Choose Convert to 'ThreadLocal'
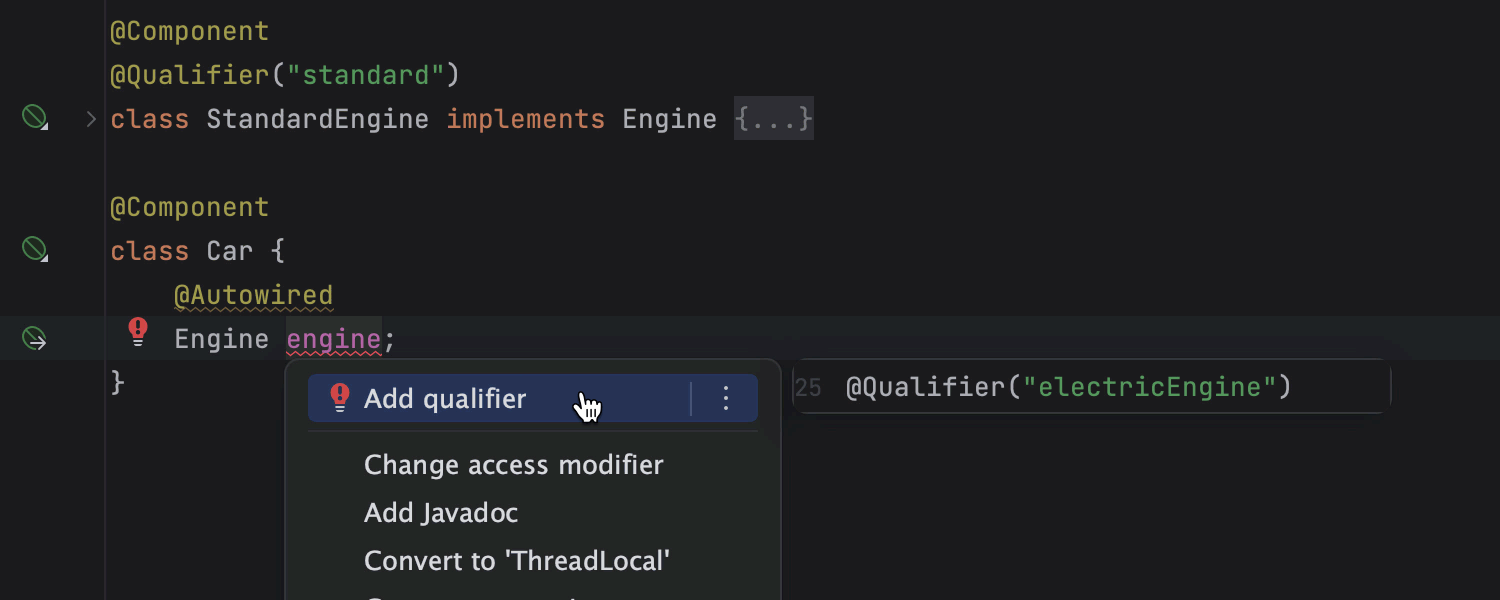 (x=516, y=561)
